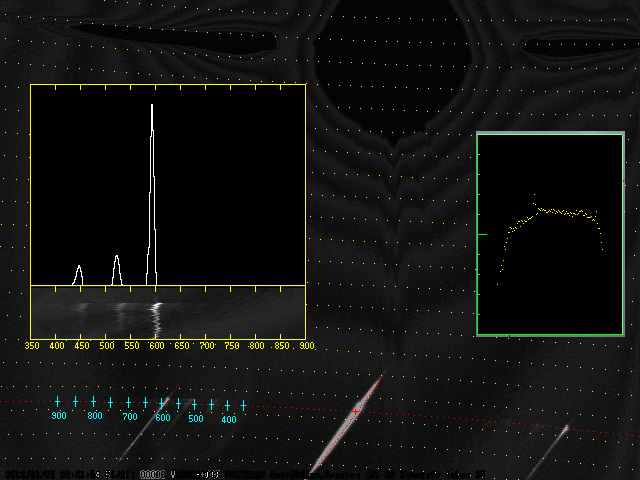640x480 pixels.
Task: Click the yellow axis label 450
Action: pyautogui.click(x=82, y=346)
